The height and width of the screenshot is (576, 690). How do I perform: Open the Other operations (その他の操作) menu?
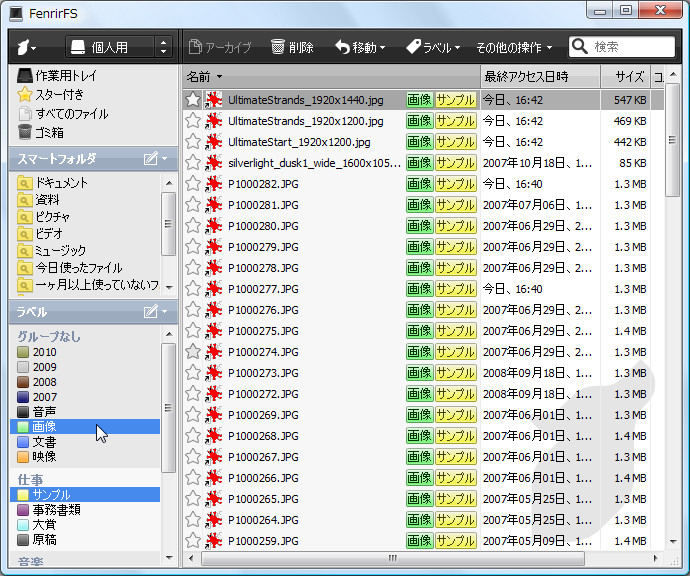[514, 47]
